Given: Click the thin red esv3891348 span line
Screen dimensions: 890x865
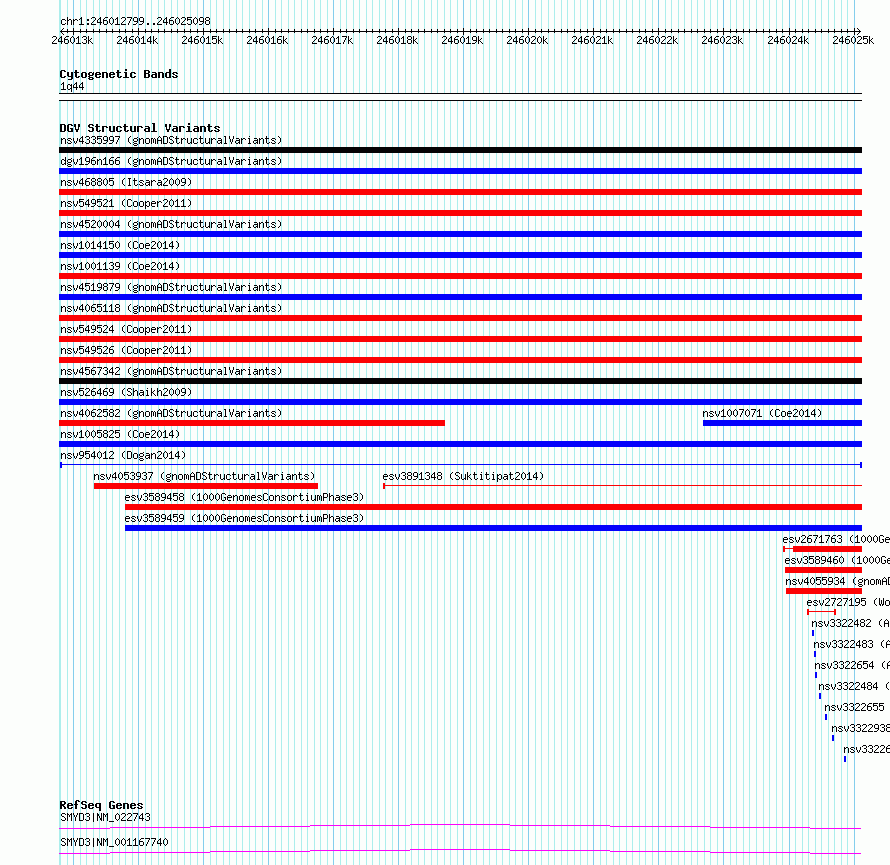Looking at the screenshot, I should [623, 486].
